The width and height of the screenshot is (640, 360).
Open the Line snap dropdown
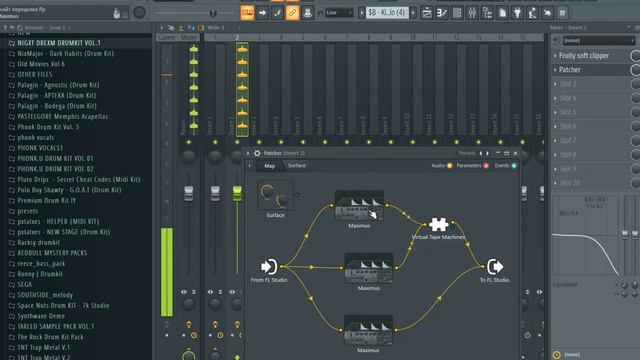tap(339, 13)
